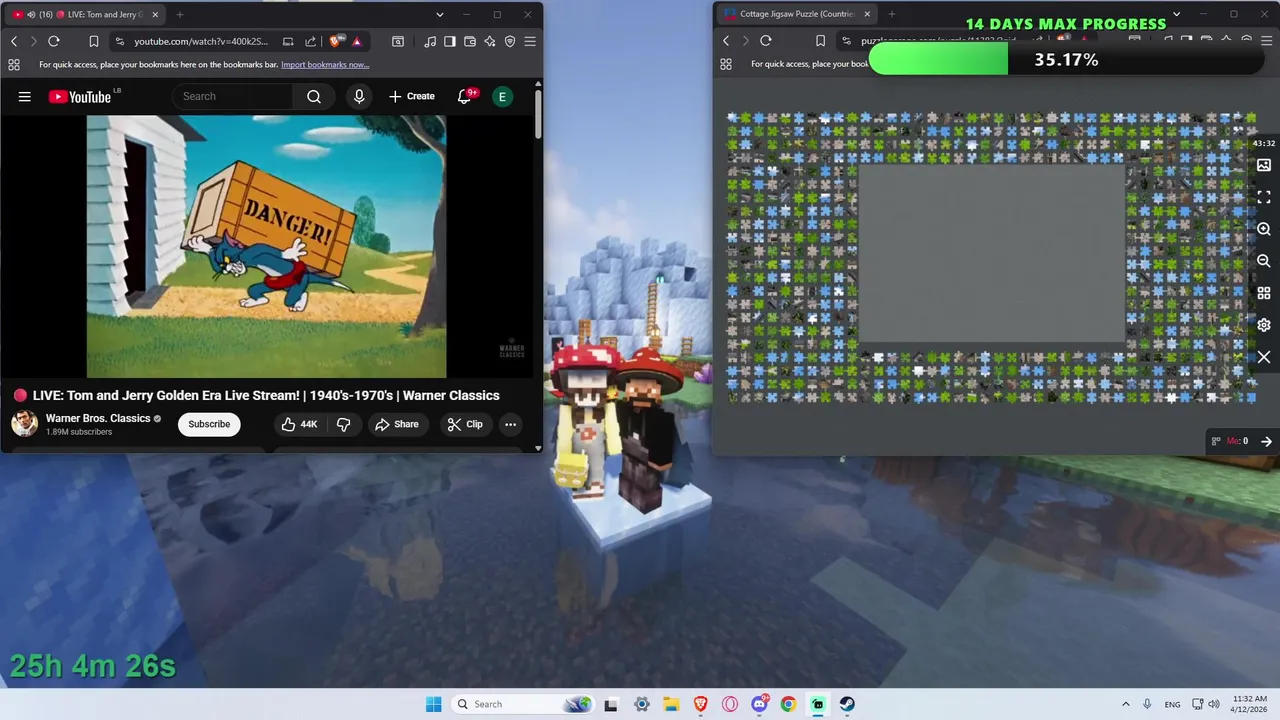Click the youtube.com address bar
Viewport: 1280px width, 720px height.
(x=200, y=41)
